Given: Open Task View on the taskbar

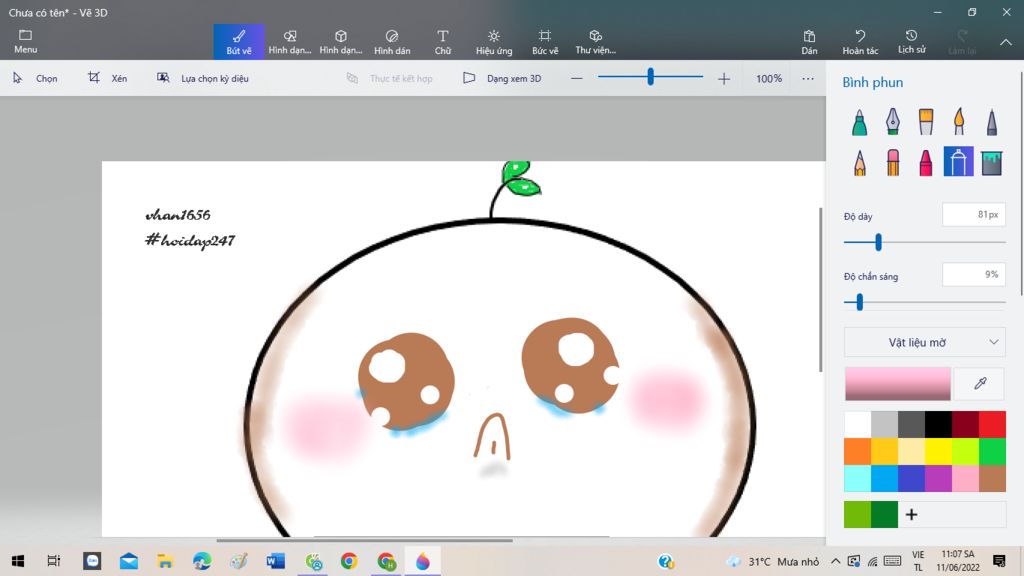Looking at the screenshot, I should [54, 561].
